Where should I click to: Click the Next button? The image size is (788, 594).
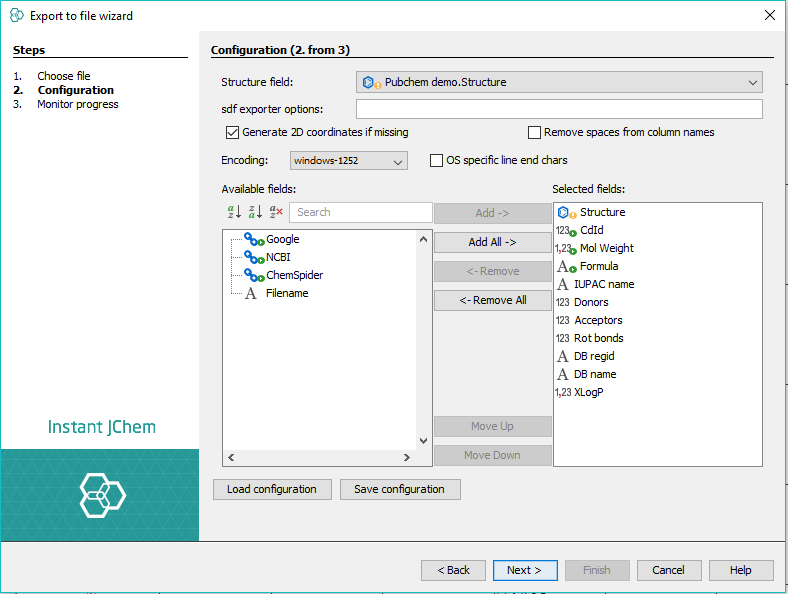click(x=524, y=570)
